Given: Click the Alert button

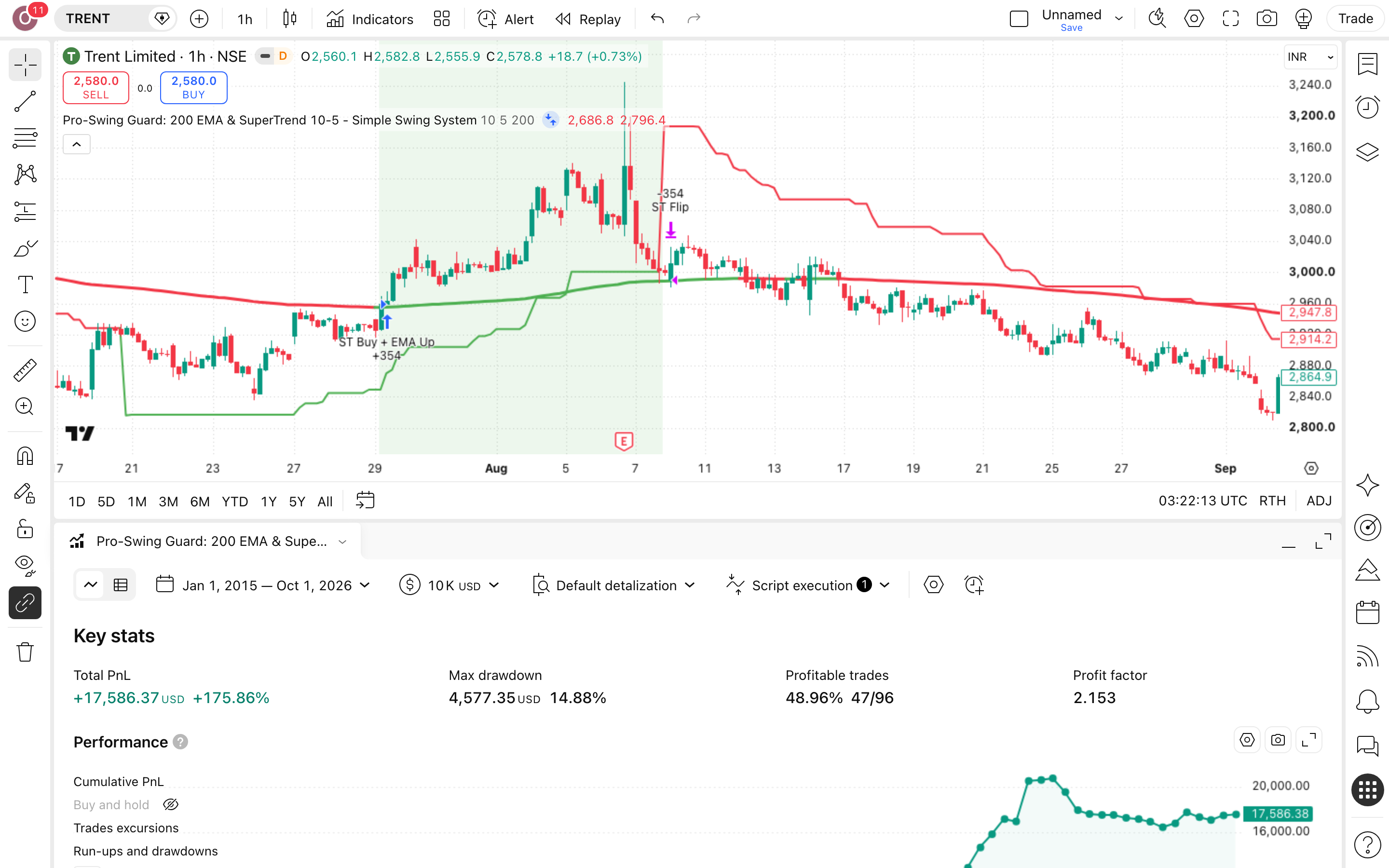Looking at the screenshot, I should coord(505,19).
